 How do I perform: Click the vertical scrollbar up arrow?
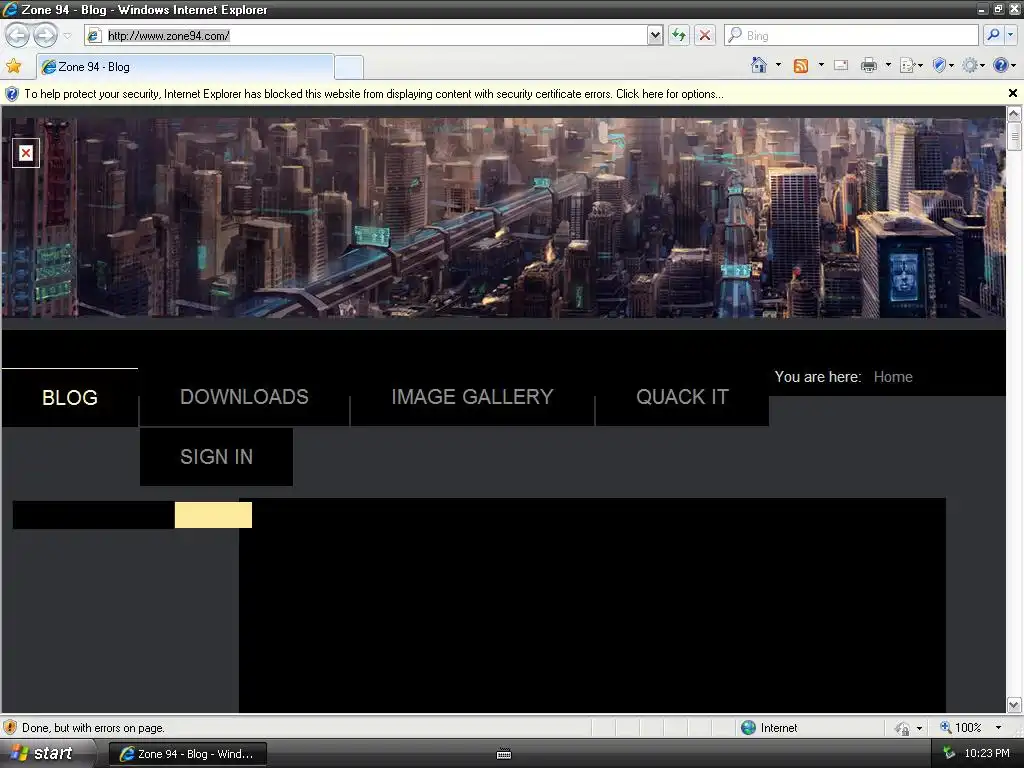tap(1014, 114)
